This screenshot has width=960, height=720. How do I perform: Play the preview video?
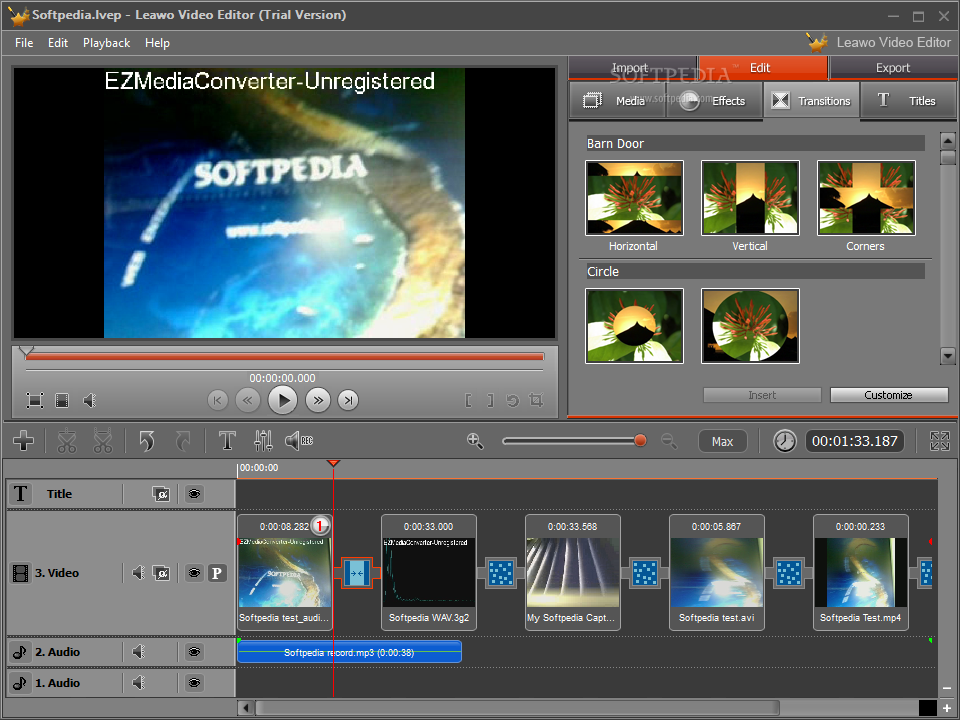pyautogui.click(x=282, y=400)
